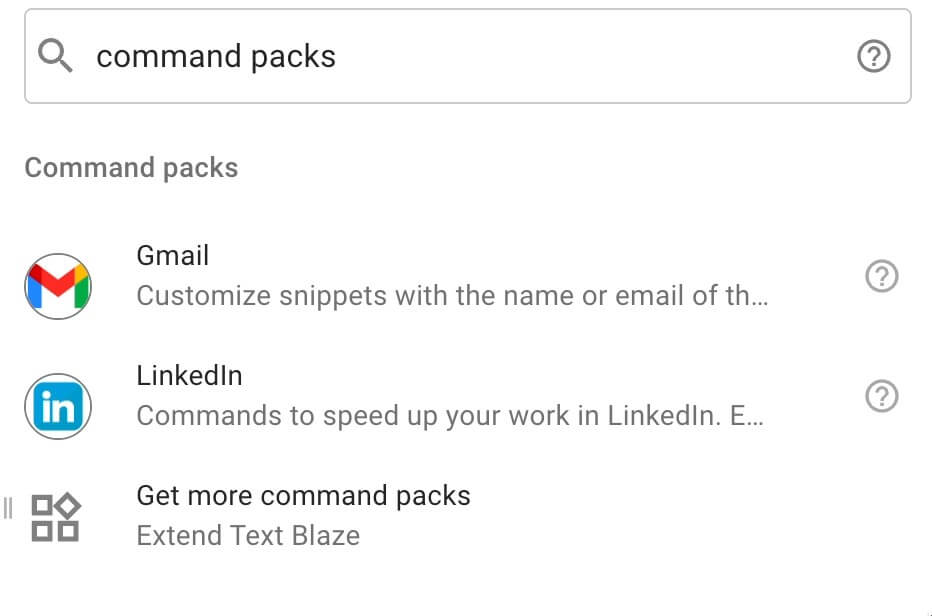This screenshot has height=616, width=932.
Task: Open help for the Gmail pack
Action: point(881,276)
